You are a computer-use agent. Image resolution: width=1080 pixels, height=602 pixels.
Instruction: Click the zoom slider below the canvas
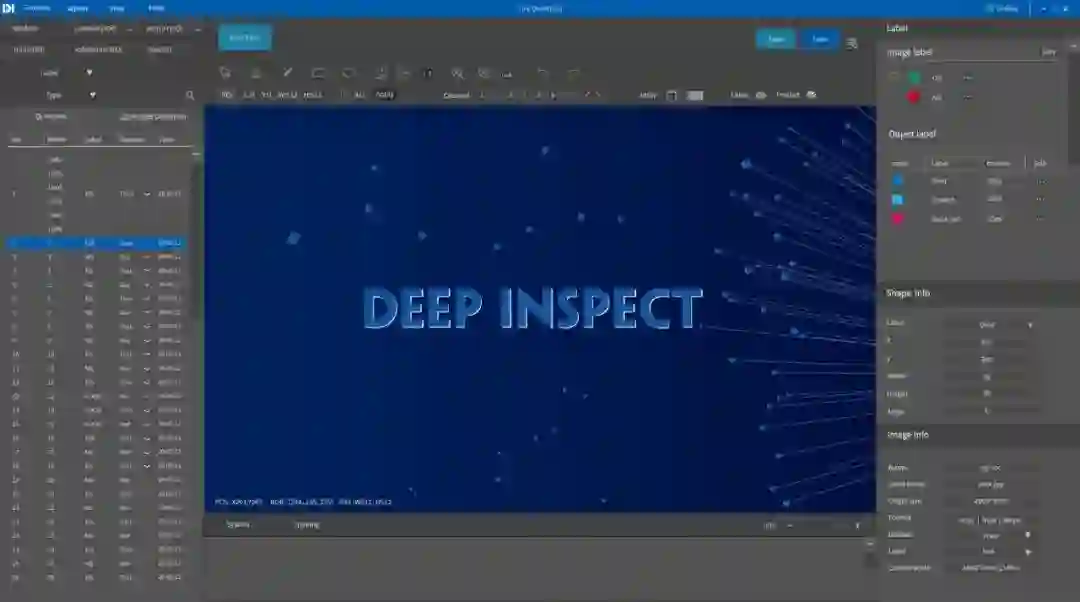pos(823,526)
